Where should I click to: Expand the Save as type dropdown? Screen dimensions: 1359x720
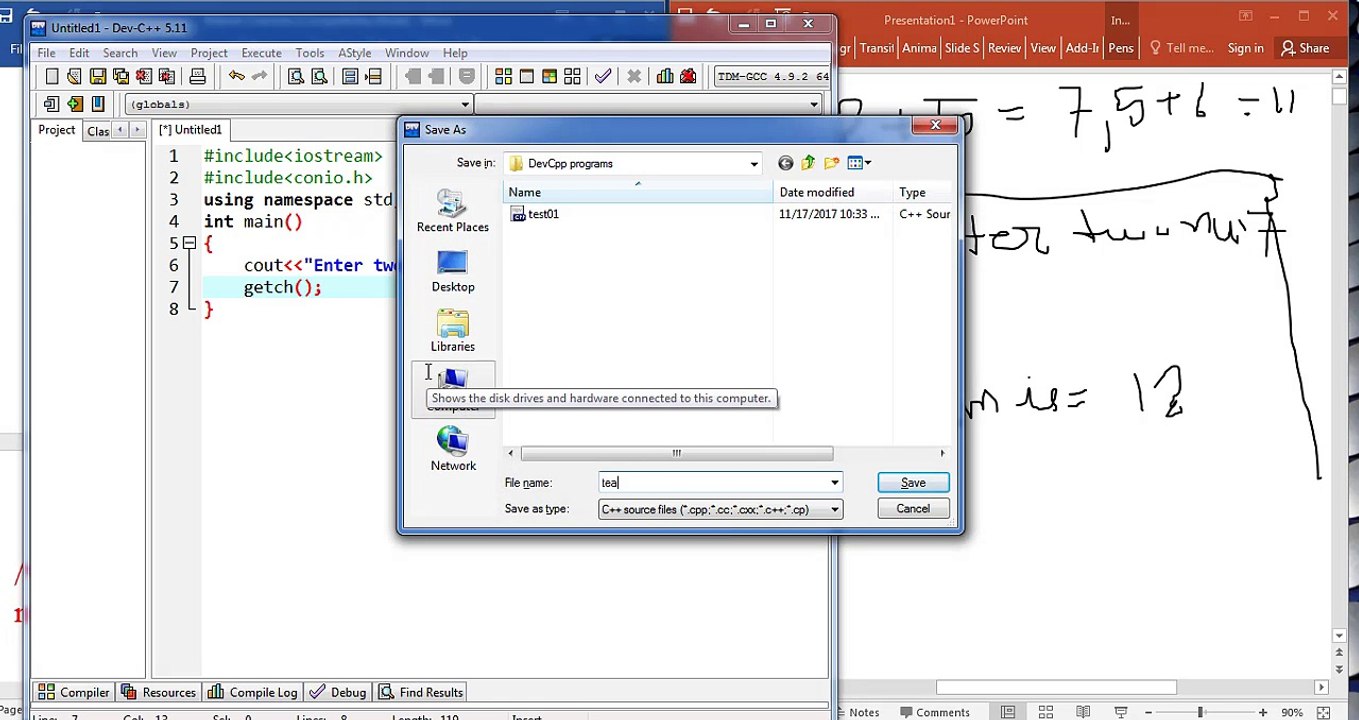pos(834,510)
